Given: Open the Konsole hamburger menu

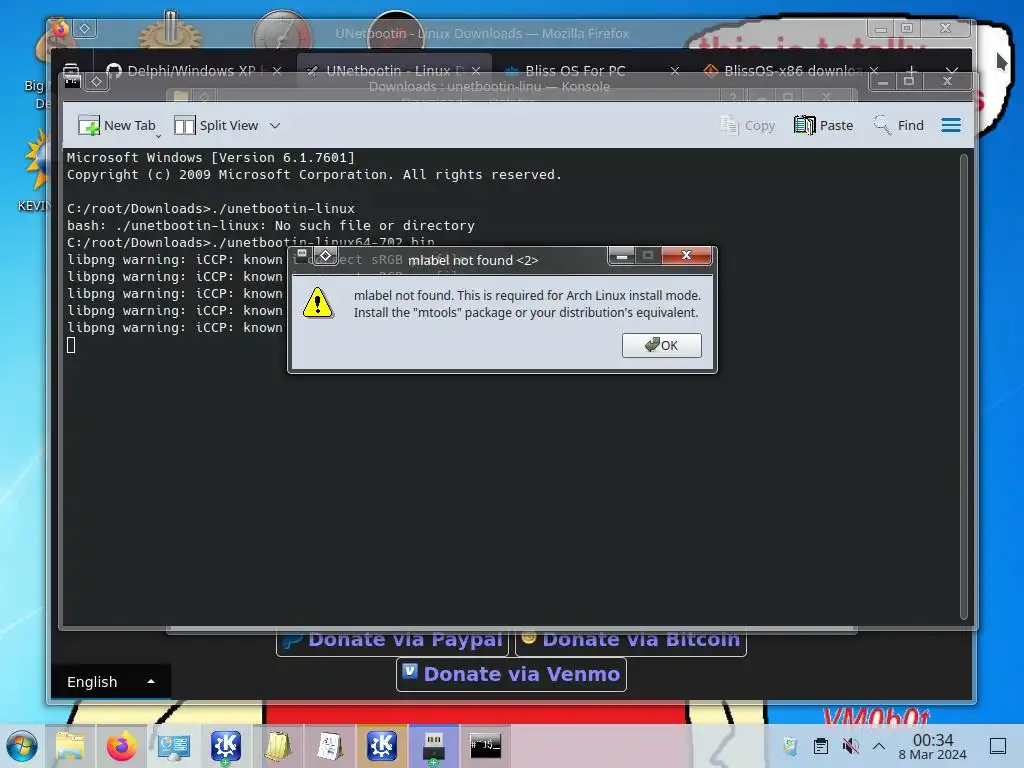Looking at the screenshot, I should click(951, 125).
